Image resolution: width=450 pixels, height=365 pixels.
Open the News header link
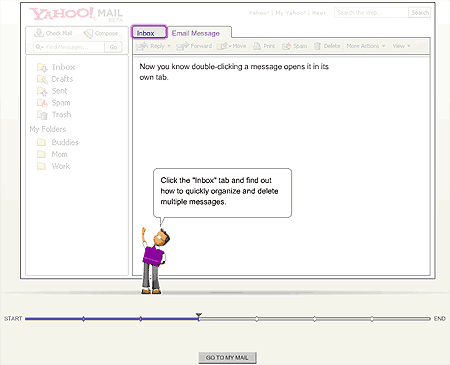coord(319,13)
